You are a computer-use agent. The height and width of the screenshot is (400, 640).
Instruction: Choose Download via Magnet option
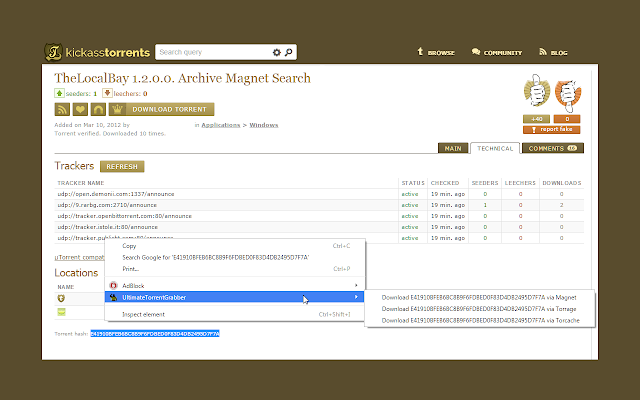pos(480,298)
